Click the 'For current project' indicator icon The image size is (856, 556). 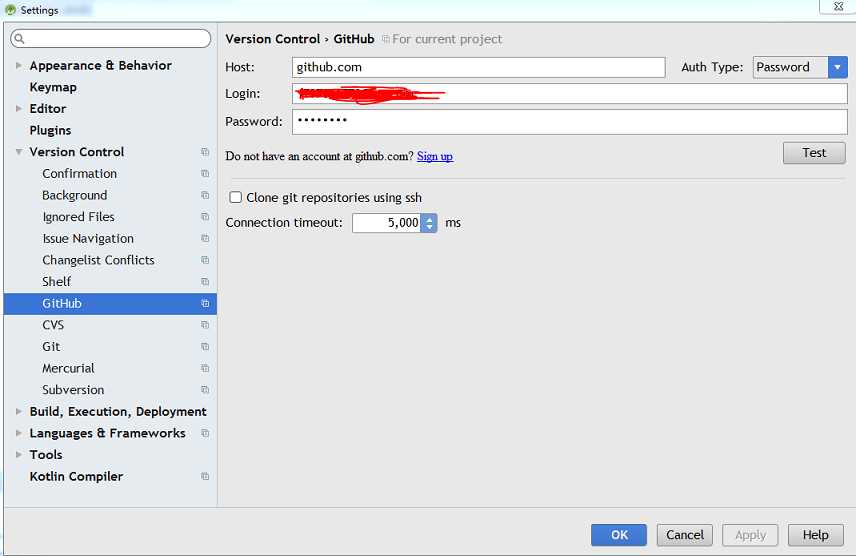point(386,39)
